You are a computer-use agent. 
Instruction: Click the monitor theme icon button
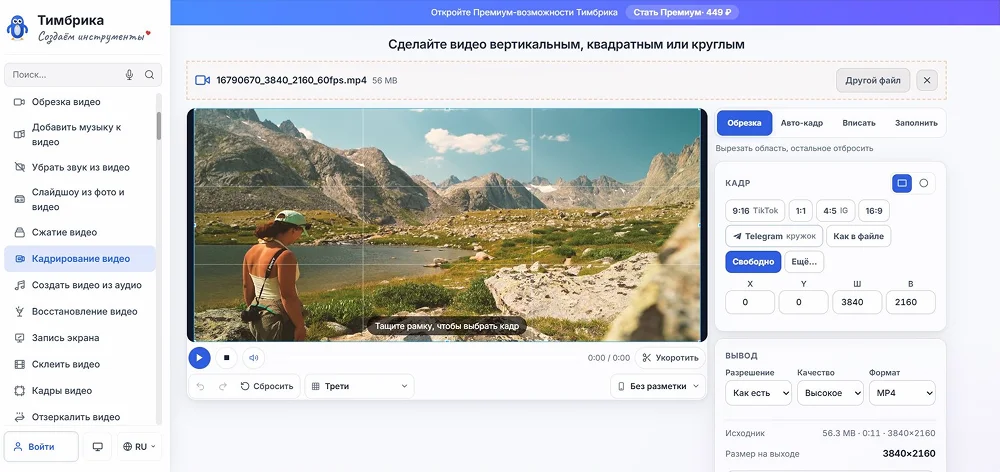pyautogui.click(x=98, y=446)
